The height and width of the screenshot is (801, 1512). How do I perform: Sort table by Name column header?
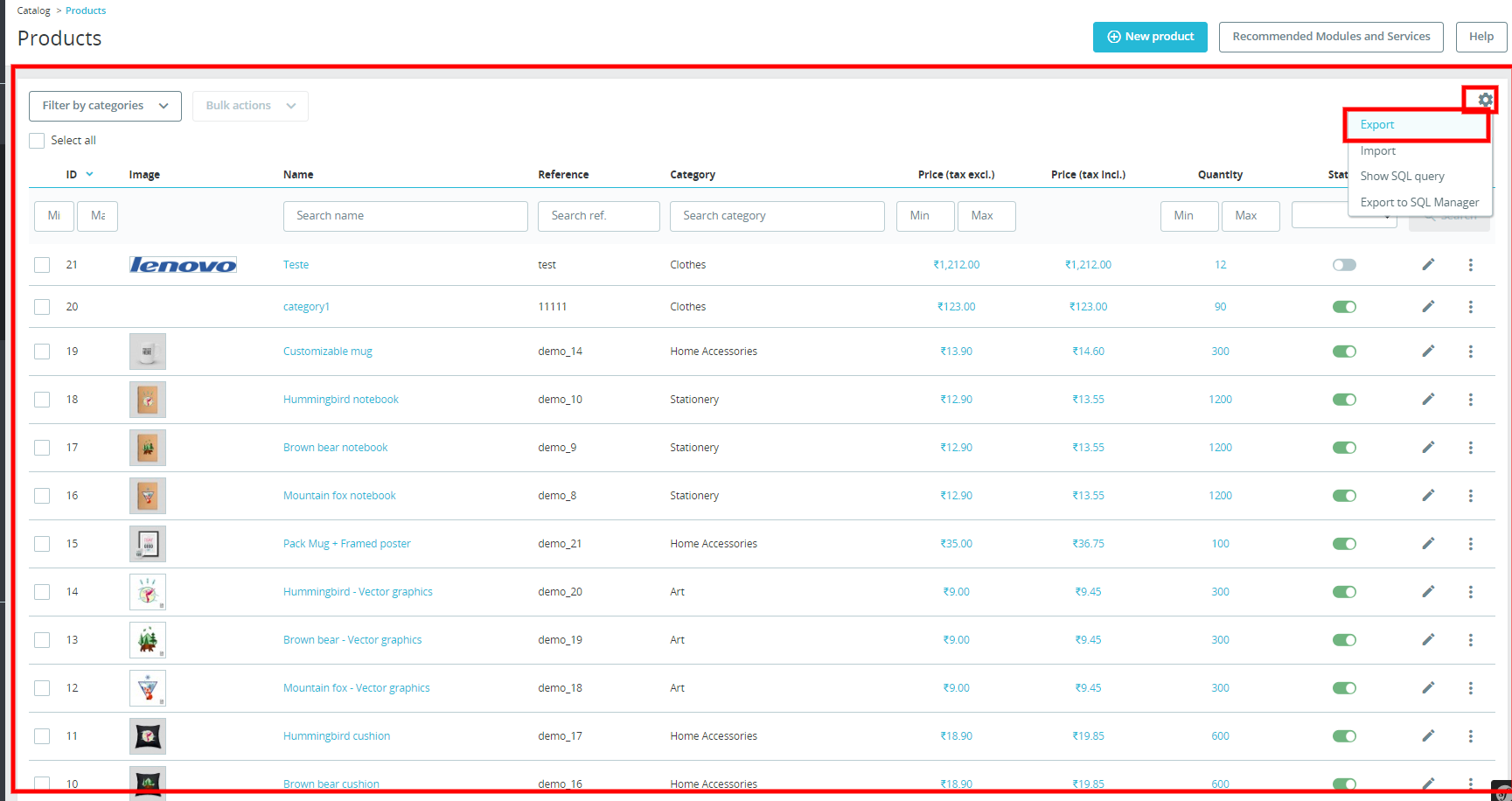tap(298, 175)
